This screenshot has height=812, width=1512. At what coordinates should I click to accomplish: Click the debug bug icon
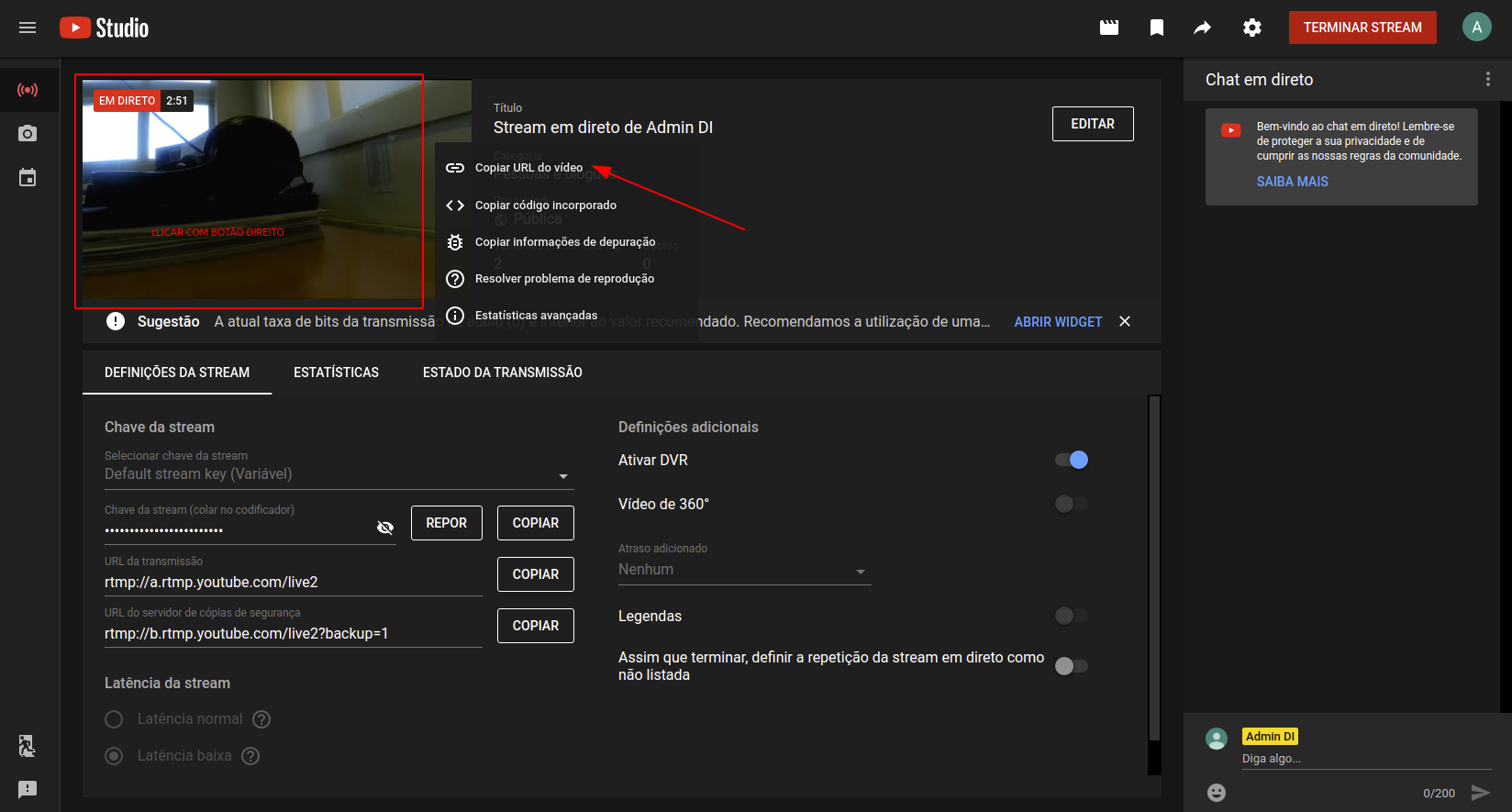(x=455, y=242)
